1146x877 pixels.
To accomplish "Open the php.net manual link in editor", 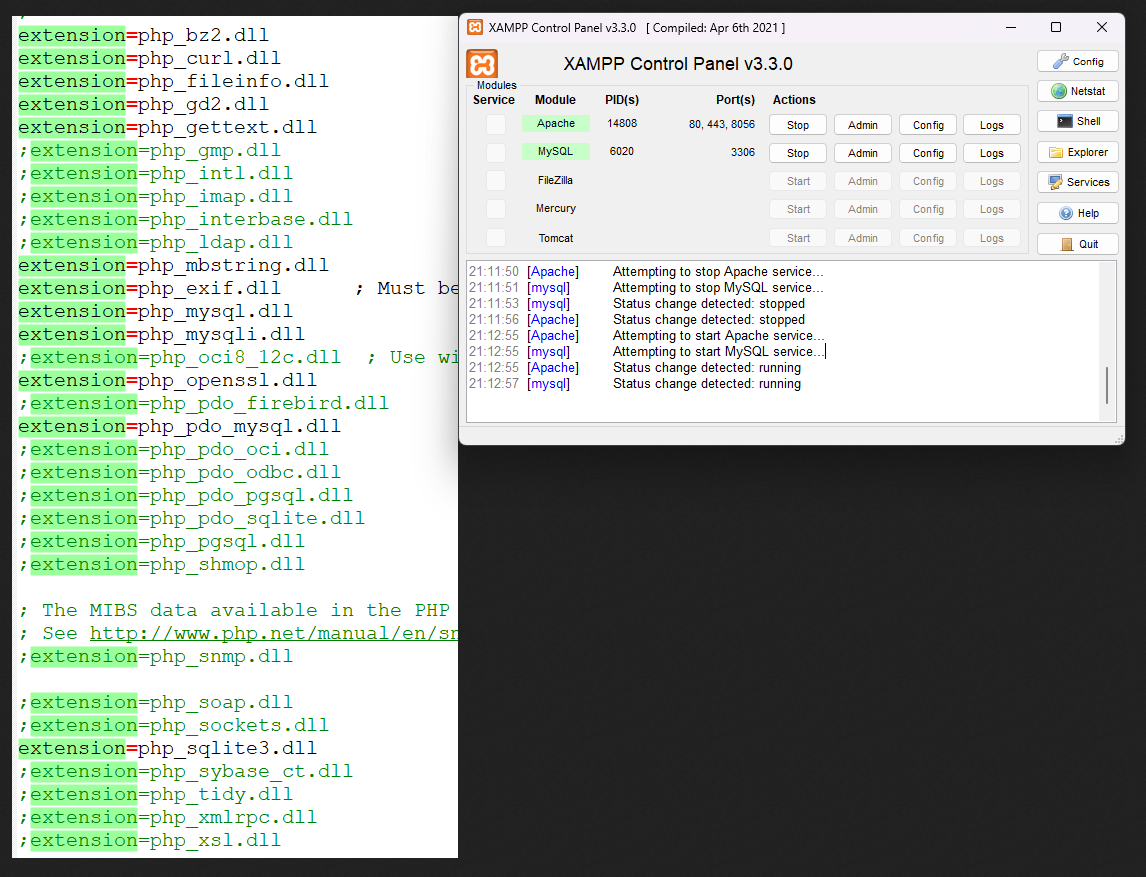I will pyautogui.click(x=273, y=634).
